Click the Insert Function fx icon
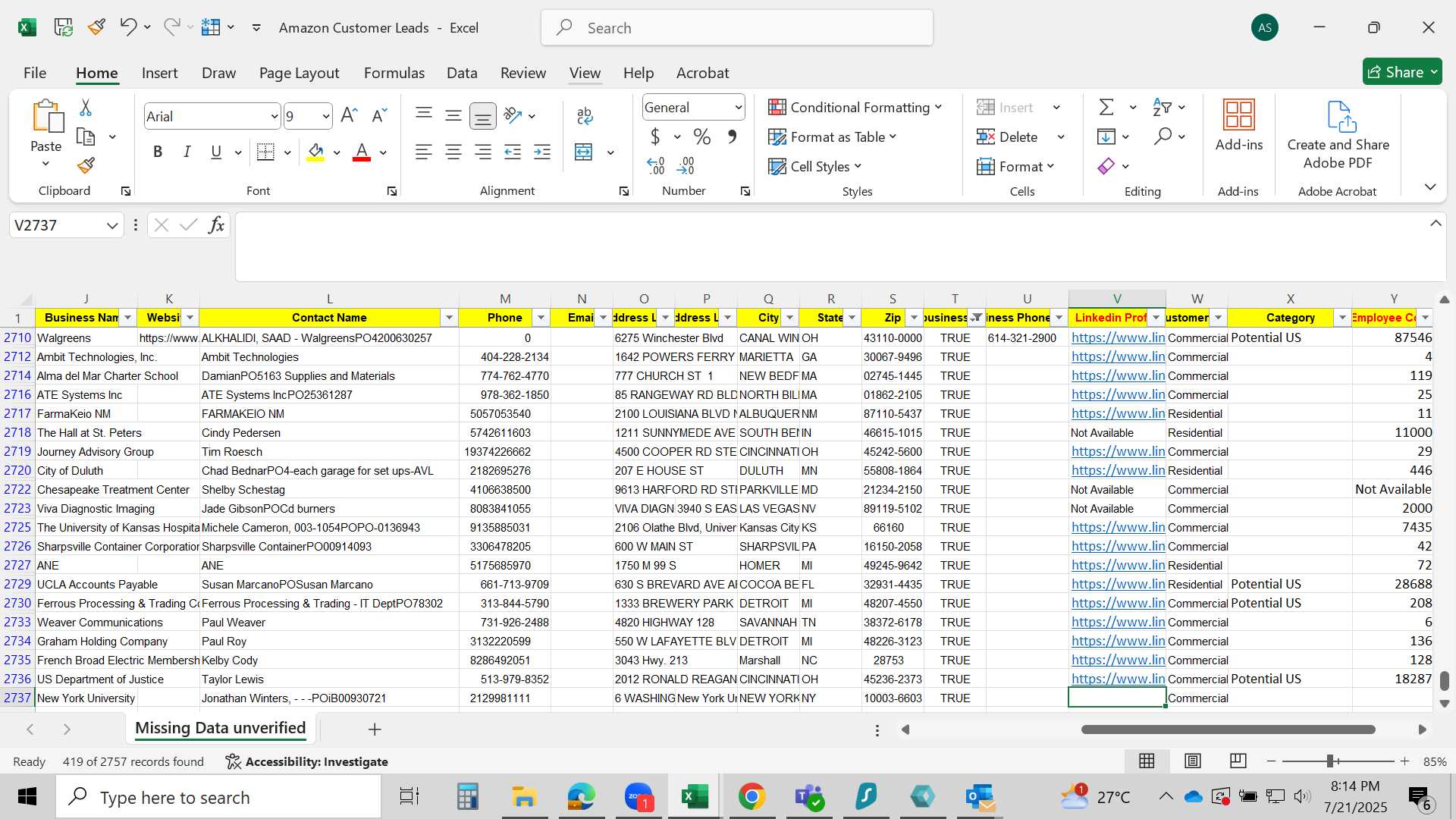Viewport: 1456px width, 819px height. point(216,225)
